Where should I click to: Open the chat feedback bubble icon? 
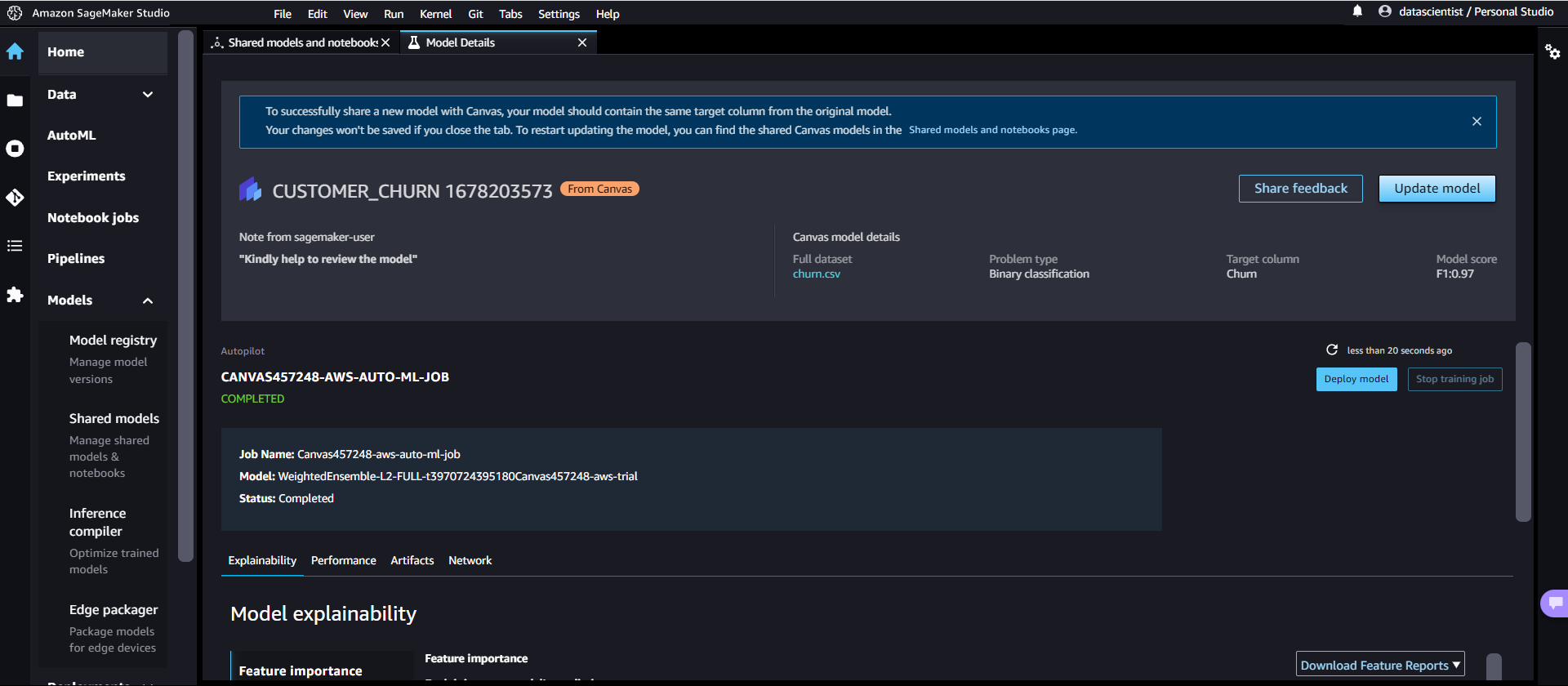tap(1555, 604)
